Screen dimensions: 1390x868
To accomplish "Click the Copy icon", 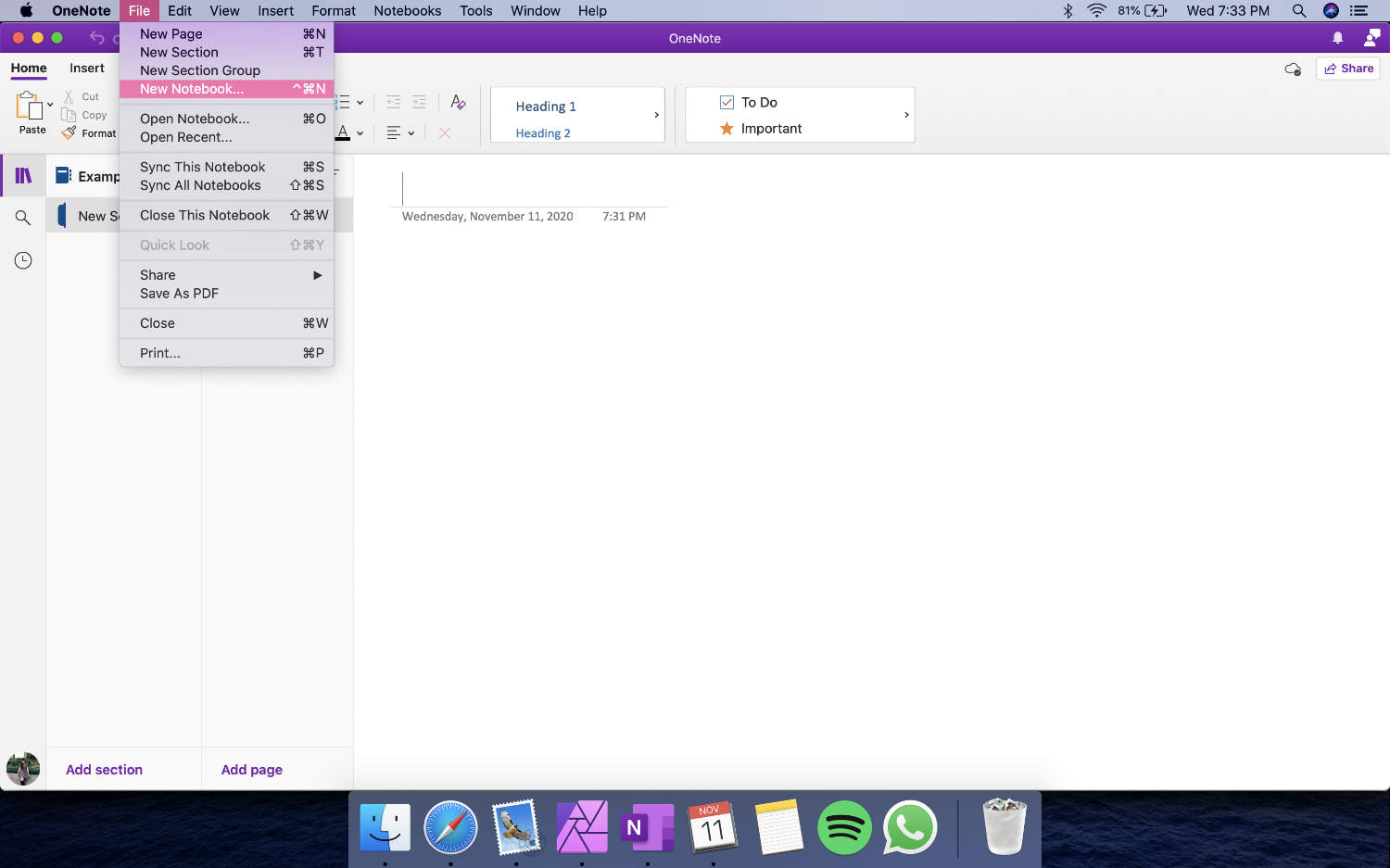I will (69, 115).
